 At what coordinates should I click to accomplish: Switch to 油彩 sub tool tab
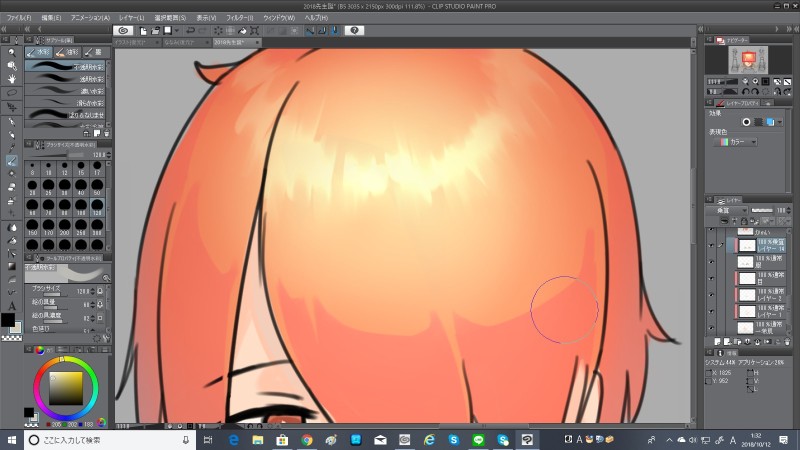pyautogui.click(x=67, y=52)
